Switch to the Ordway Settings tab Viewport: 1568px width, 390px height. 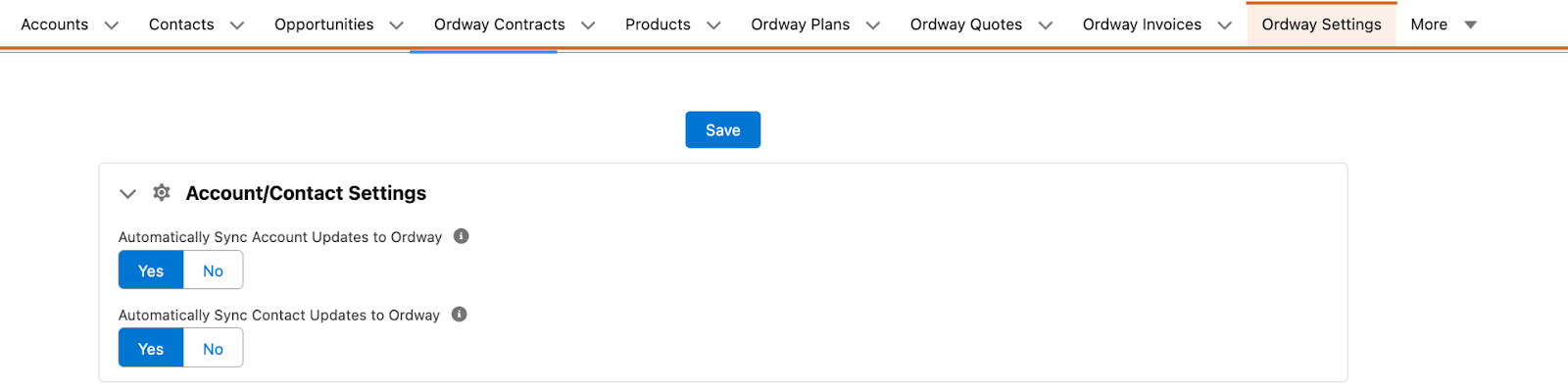click(x=1321, y=24)
